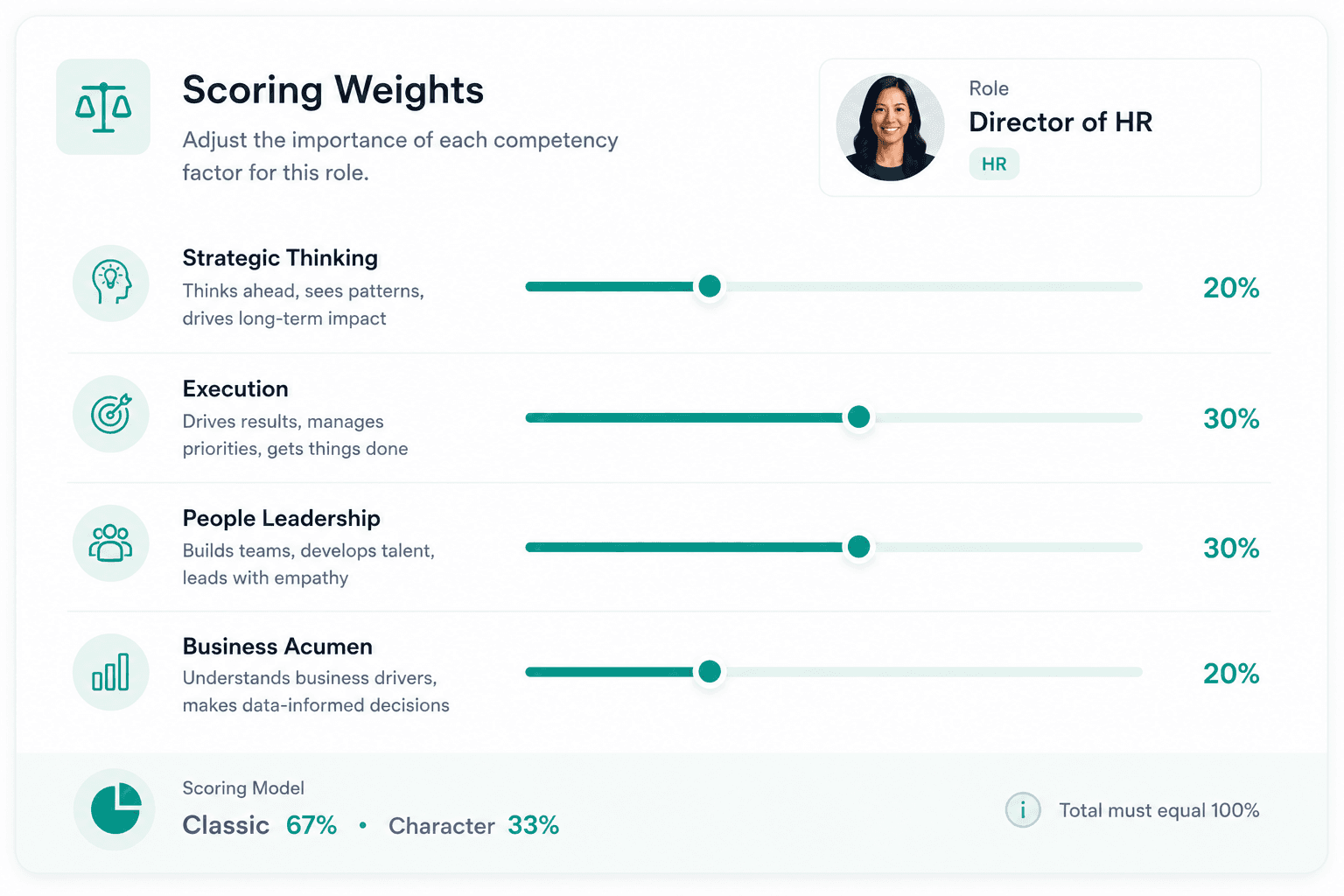Screen dimensions: 1344x896
Task: Select the Director of HR role title
Action: (x=1060, y=122)
